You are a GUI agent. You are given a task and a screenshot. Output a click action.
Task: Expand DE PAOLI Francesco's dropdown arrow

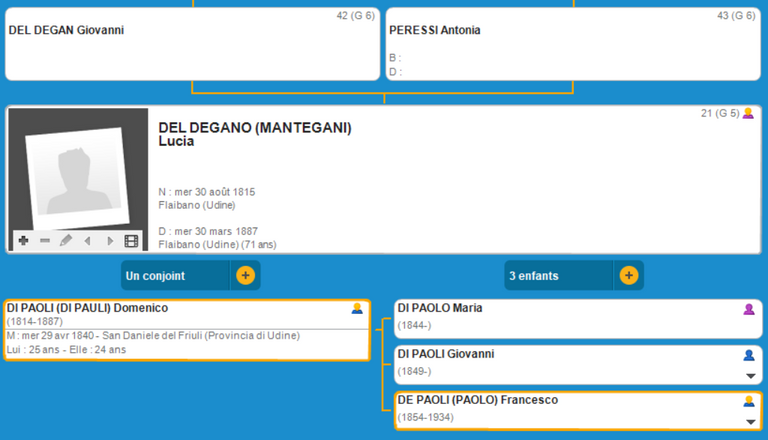[x=749, y=422]
